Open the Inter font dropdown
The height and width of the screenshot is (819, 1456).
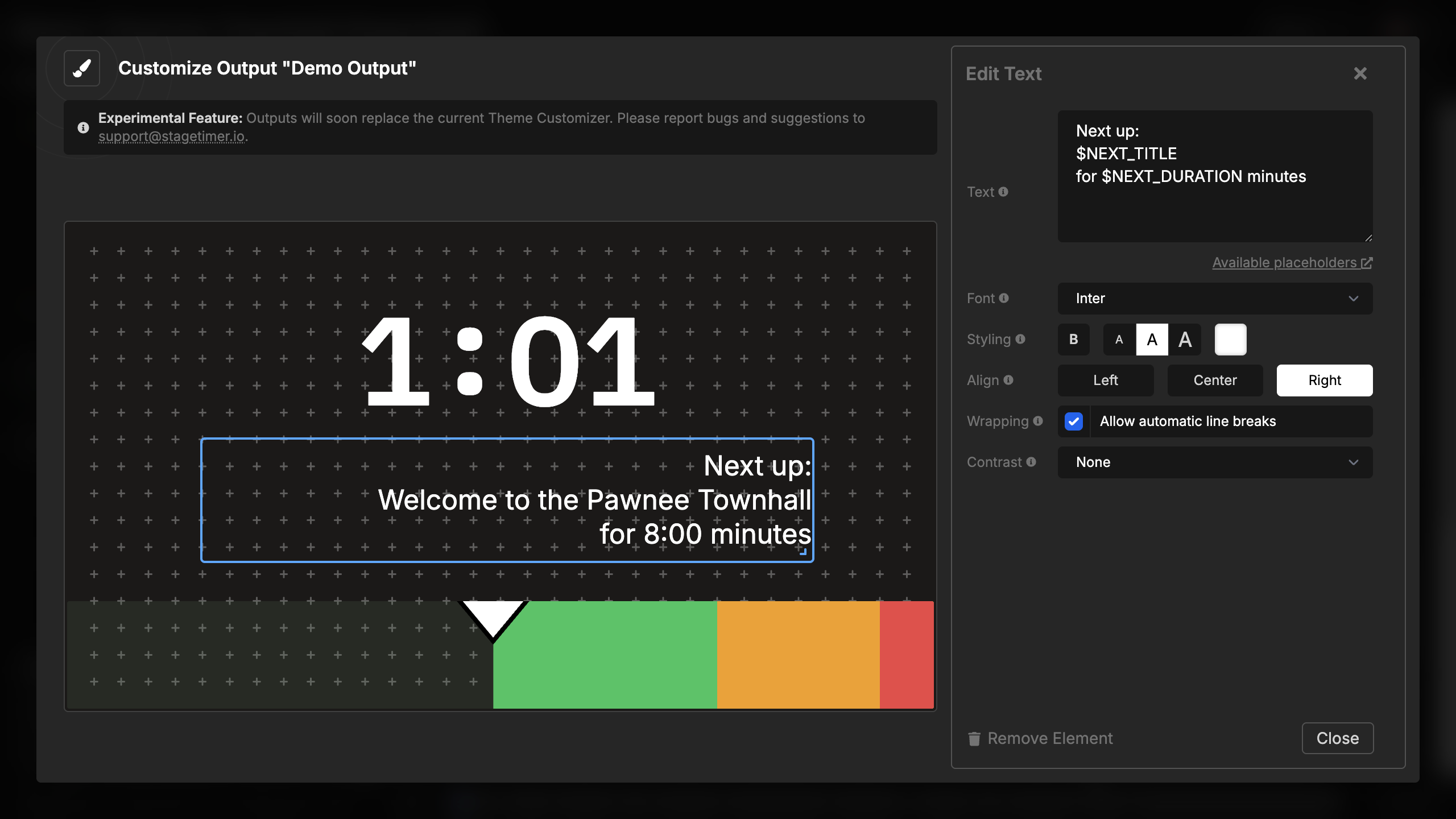[x=1215, y=299]
